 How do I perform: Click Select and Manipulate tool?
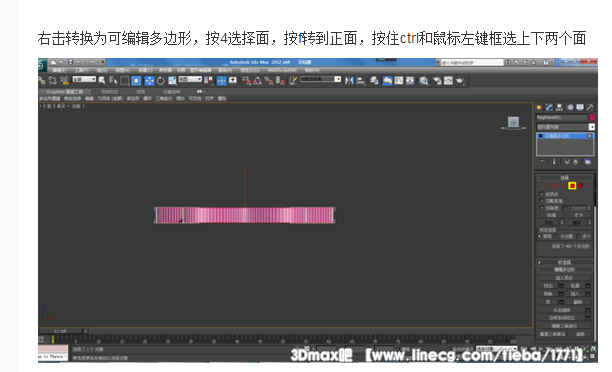pos(221,81)
